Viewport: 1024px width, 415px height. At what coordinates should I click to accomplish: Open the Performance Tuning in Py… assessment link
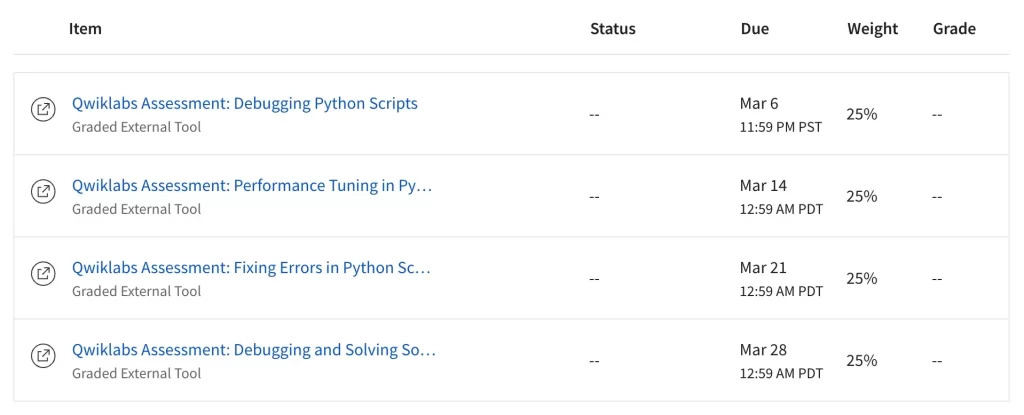[x=252, y=185]
